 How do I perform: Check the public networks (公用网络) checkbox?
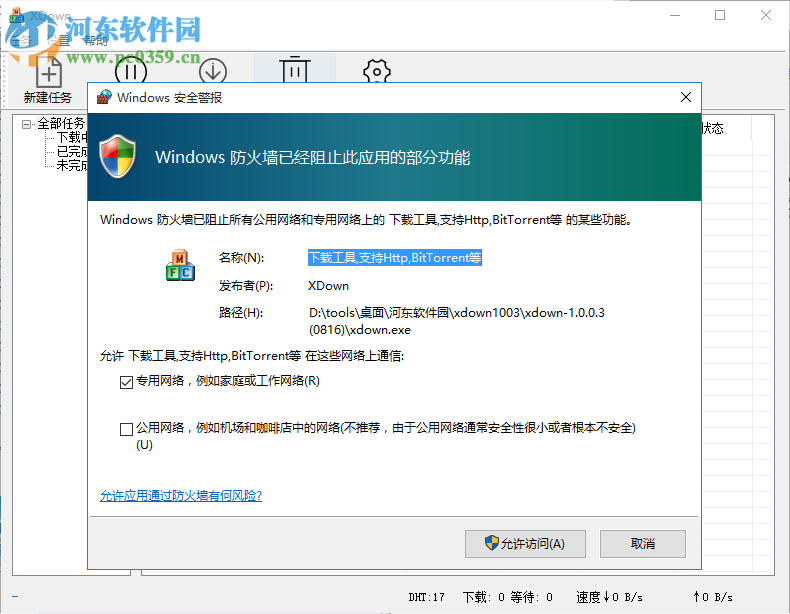tap(126, 429)
